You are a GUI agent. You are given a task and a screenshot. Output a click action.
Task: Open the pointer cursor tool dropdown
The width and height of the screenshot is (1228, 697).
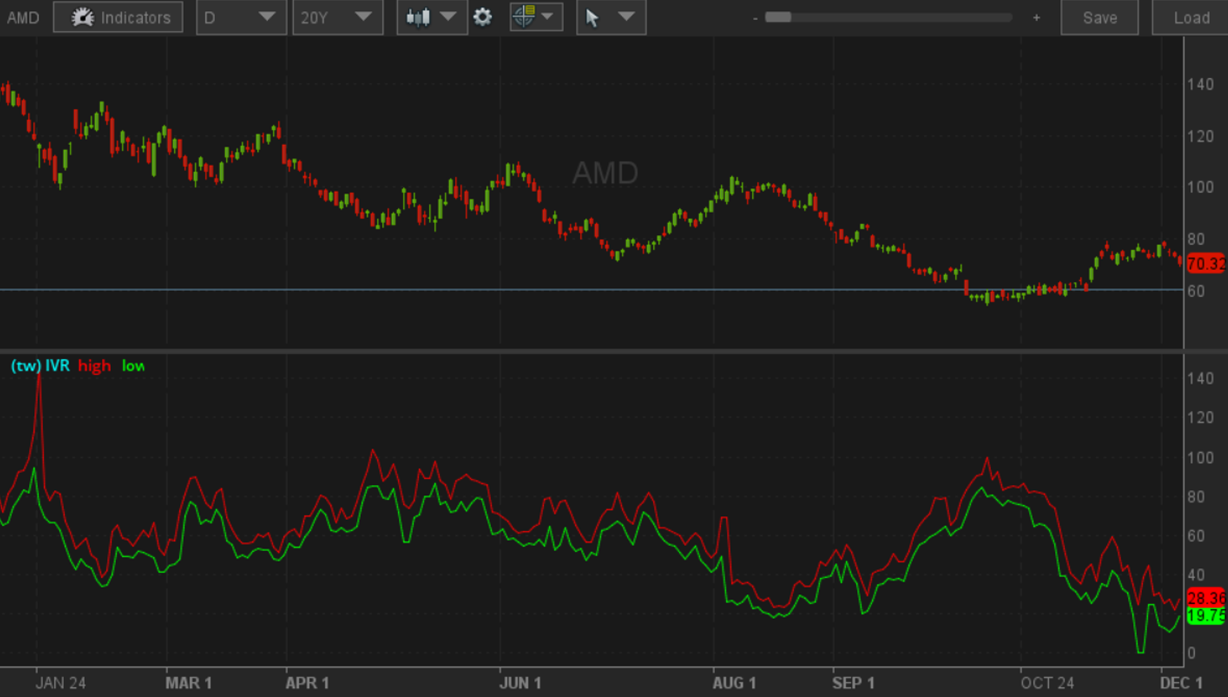pos(611,17)
